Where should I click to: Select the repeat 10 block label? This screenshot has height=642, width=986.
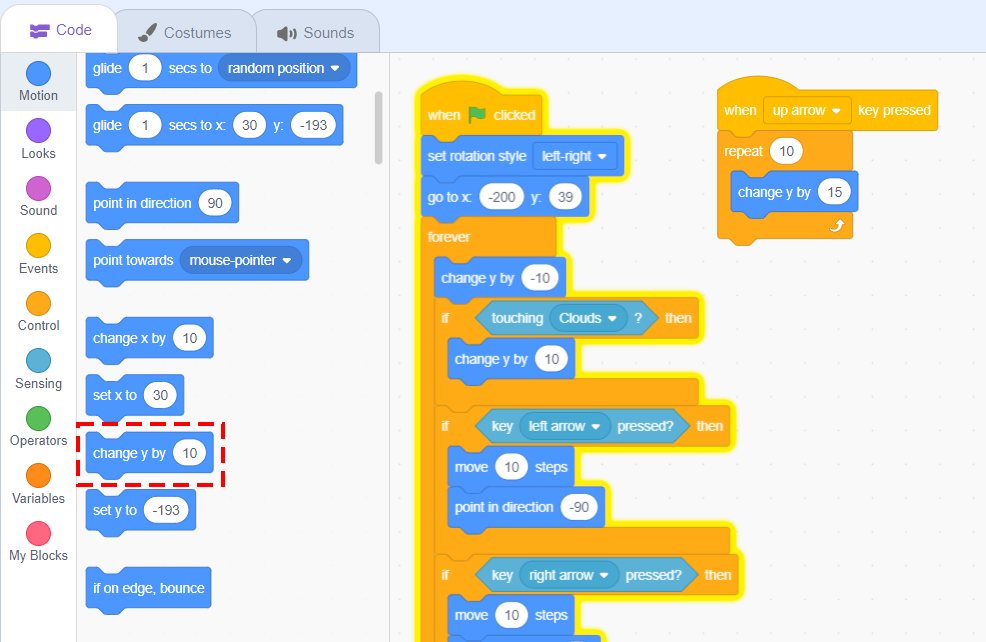[x=743, y=152]
